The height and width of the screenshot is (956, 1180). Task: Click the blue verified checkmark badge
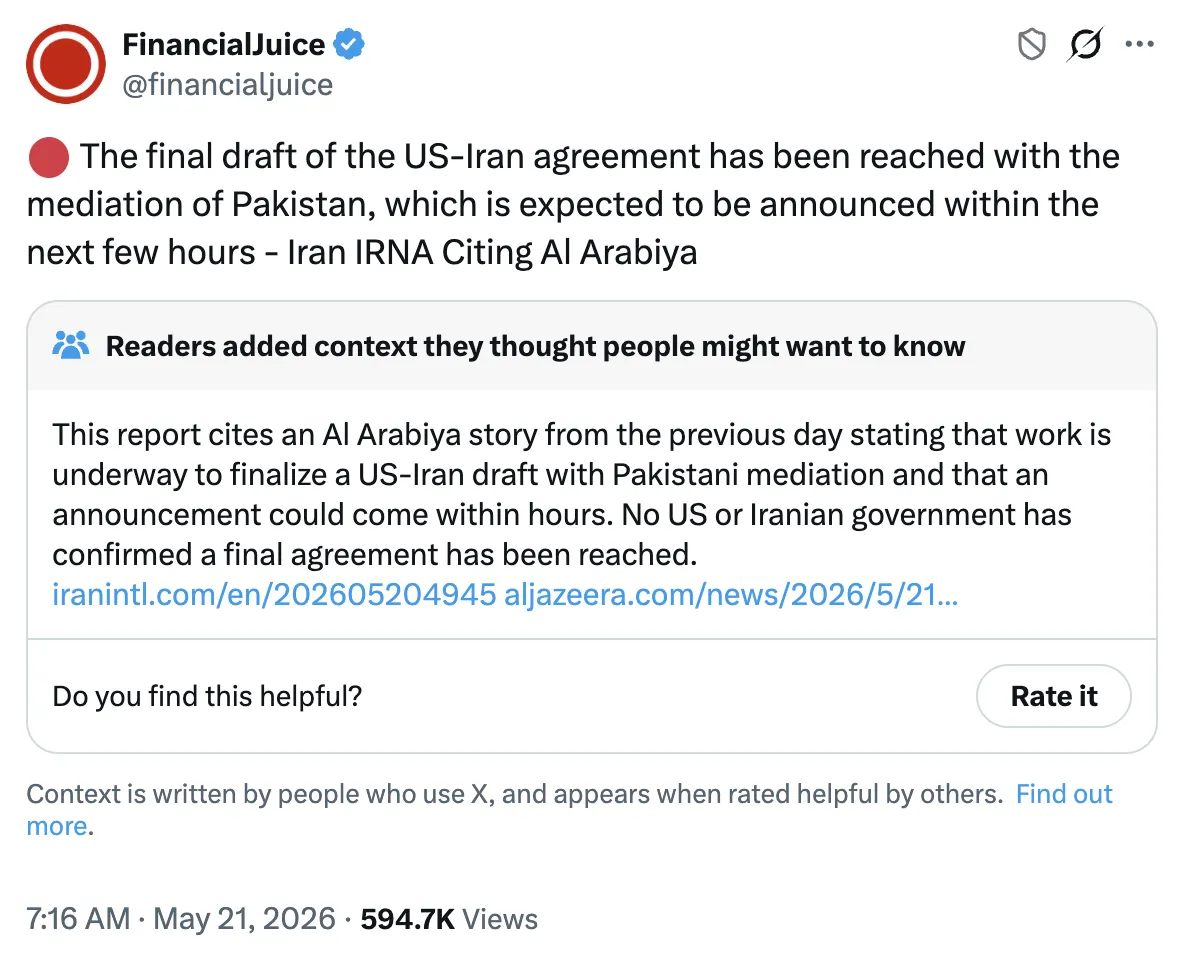click(348, 44)
